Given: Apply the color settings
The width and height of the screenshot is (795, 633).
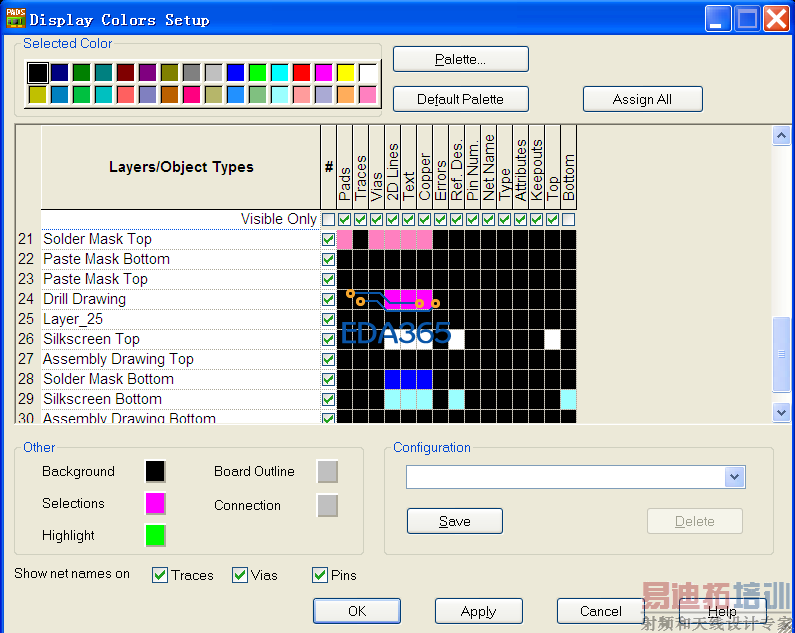Looking at the screenshot, I should 479,611.
